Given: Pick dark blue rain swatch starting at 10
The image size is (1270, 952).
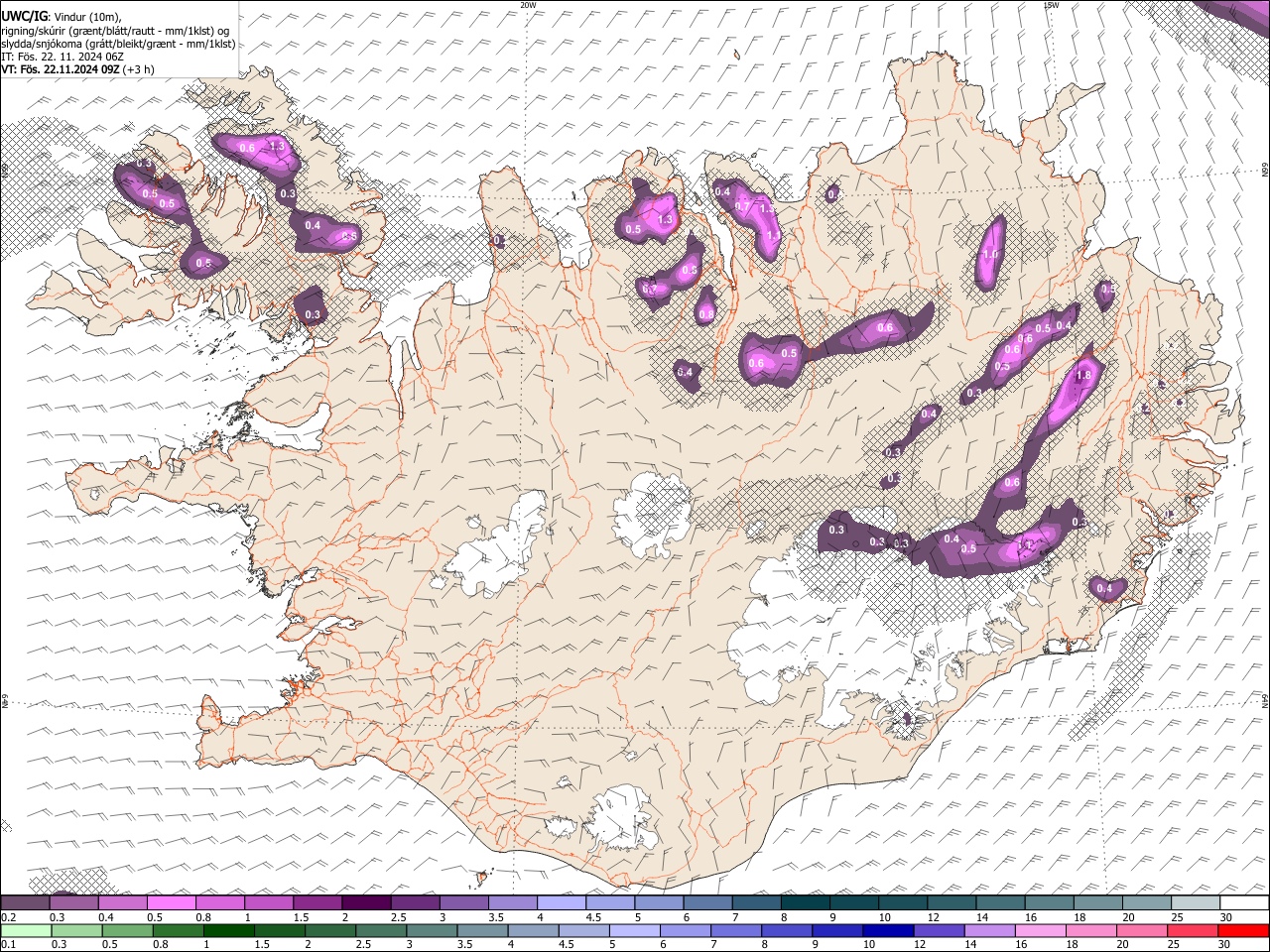Looking at the screenshot, I should pyautogui.click(x=887, y=931).
